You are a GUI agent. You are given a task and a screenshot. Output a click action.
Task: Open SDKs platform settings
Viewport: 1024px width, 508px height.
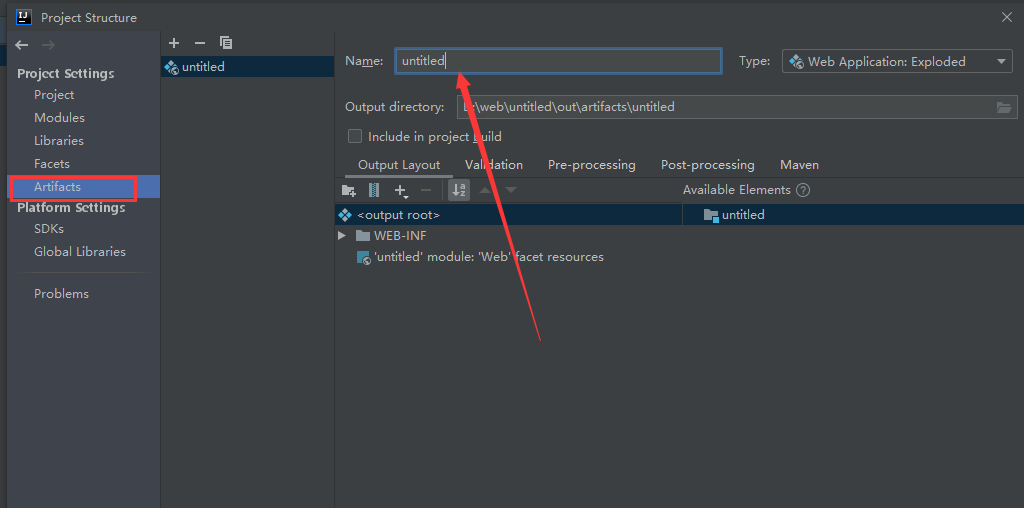[49, 229]
